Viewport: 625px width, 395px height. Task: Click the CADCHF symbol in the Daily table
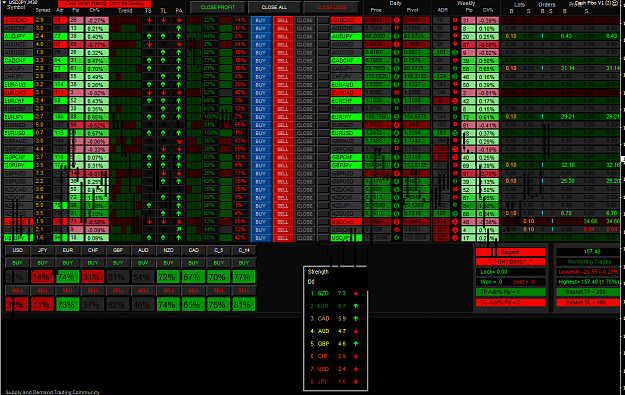(x=346, y=61)
